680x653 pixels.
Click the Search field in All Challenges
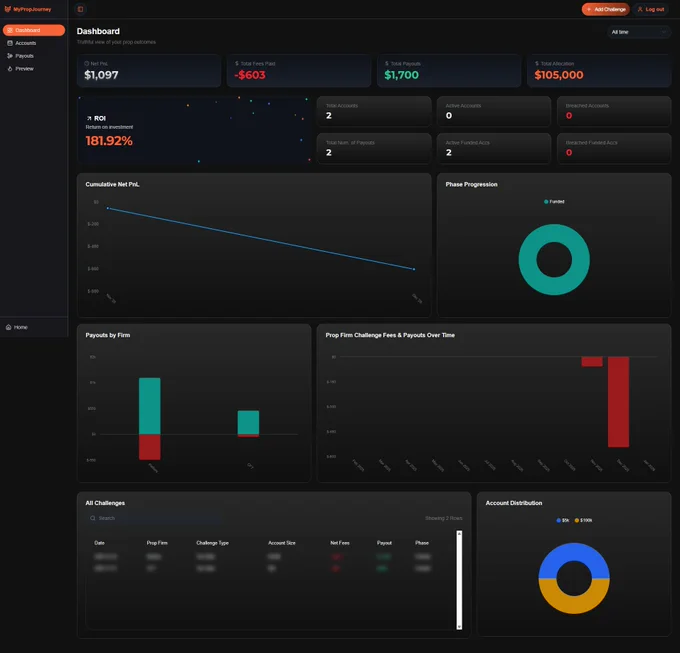coord(156,518)
